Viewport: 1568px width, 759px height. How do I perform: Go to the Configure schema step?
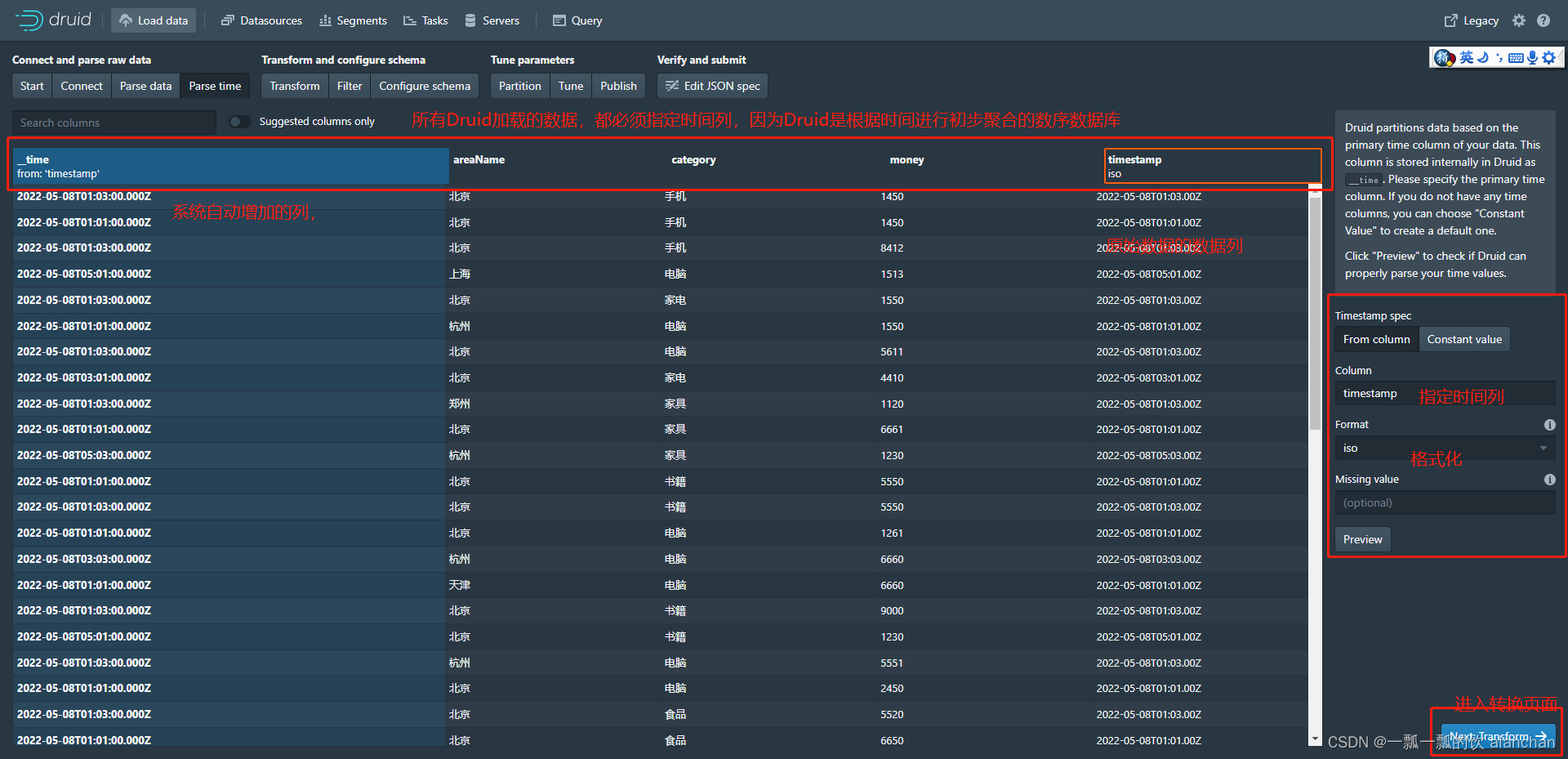point(425,86)
